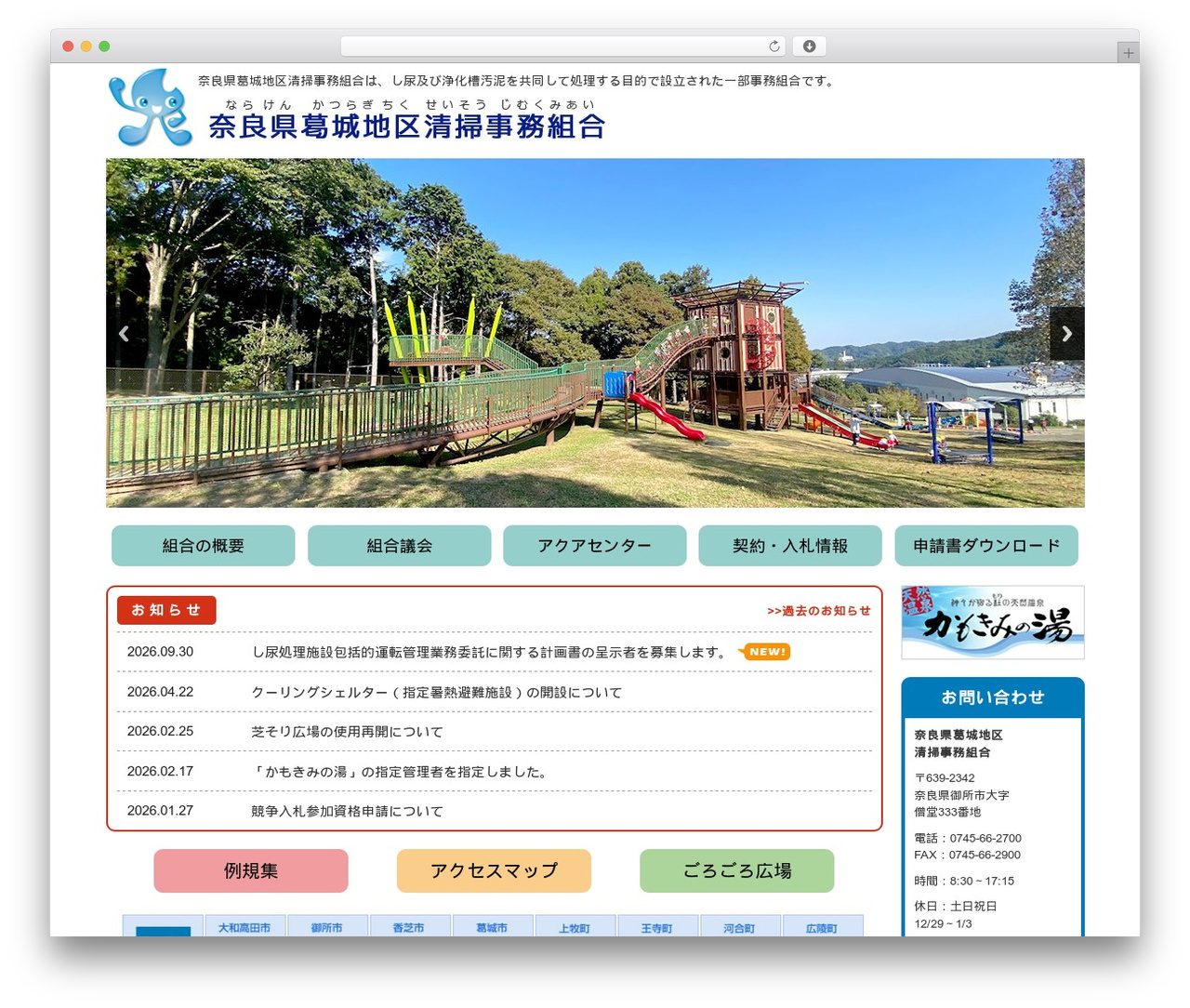Screen dimensions: 1190x1008
Task: Click the green ごろごろ広場 button
Action: pos(737,871)
